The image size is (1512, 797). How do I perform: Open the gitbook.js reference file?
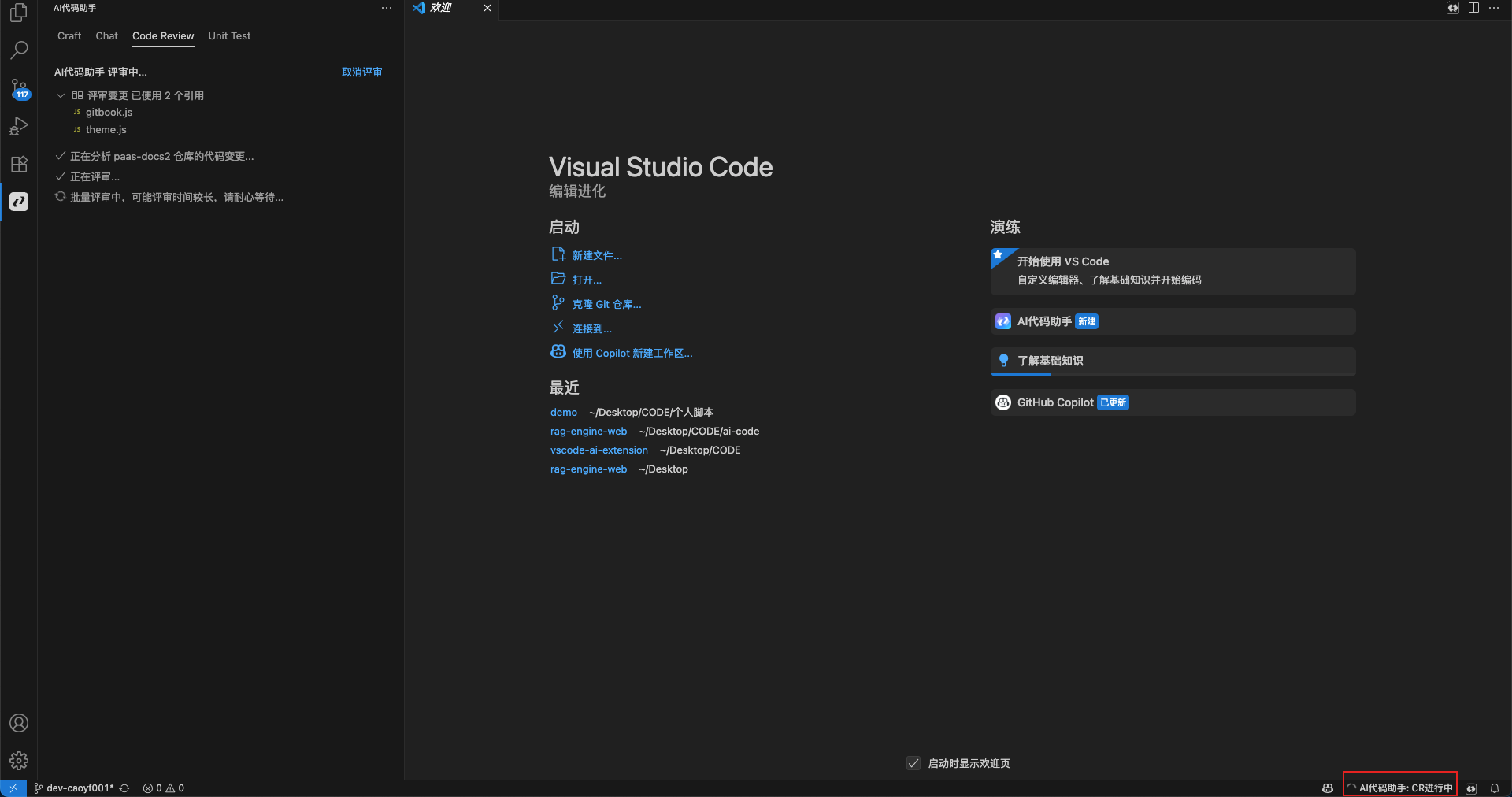(109, 113)
